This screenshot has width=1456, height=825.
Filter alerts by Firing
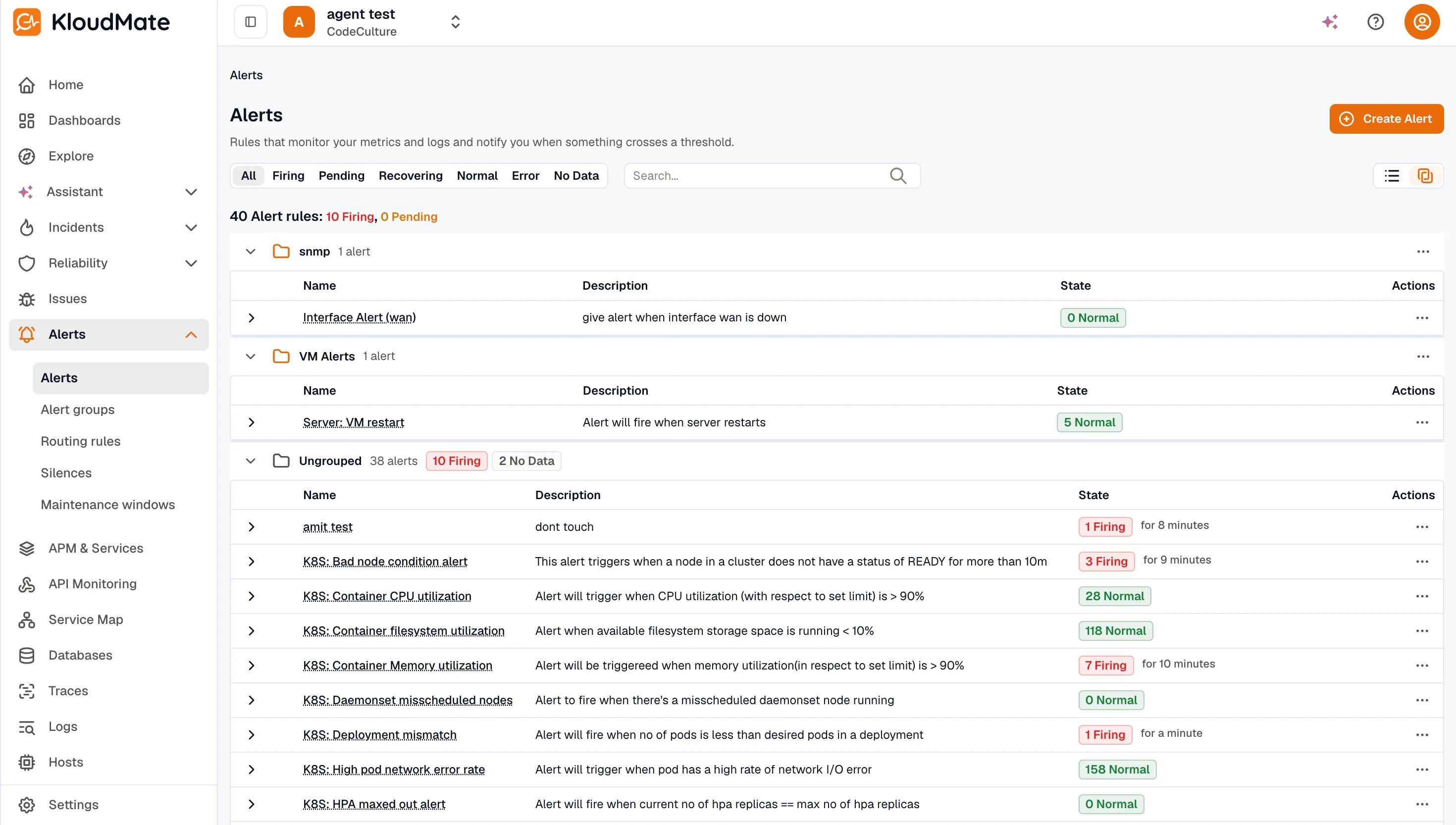click(288, 176)
